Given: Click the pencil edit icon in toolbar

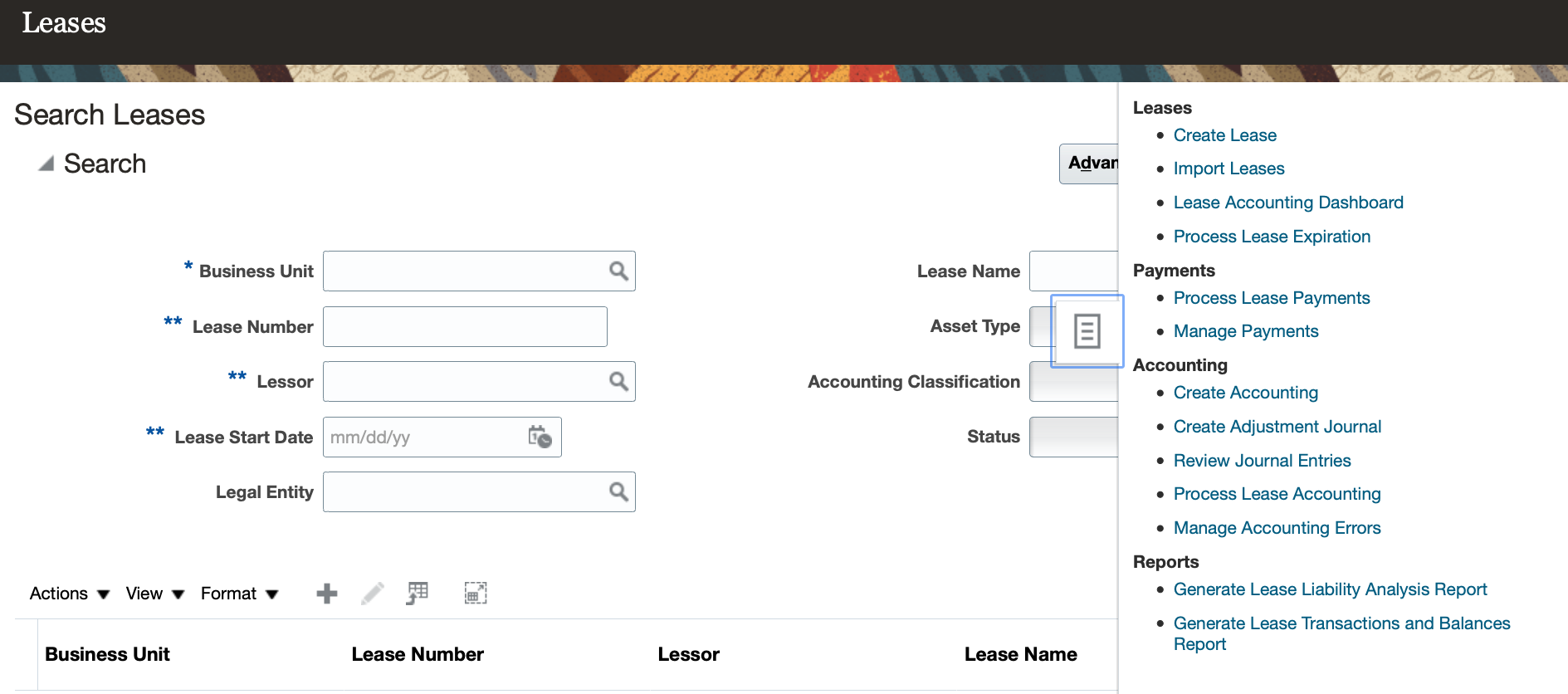Looking at the screenshot, I should point(373,594).
